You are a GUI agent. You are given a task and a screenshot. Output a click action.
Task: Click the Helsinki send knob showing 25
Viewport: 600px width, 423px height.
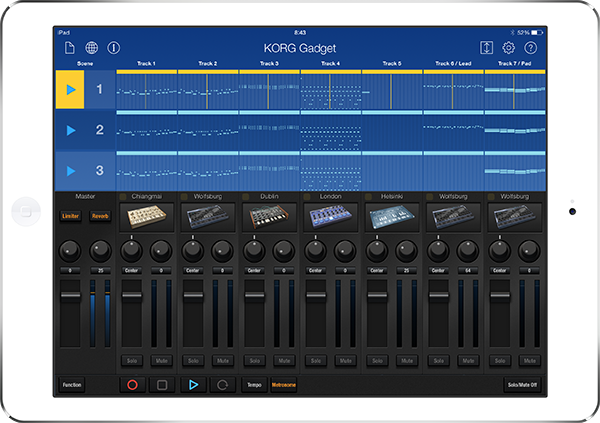click(x=406, y=251)
